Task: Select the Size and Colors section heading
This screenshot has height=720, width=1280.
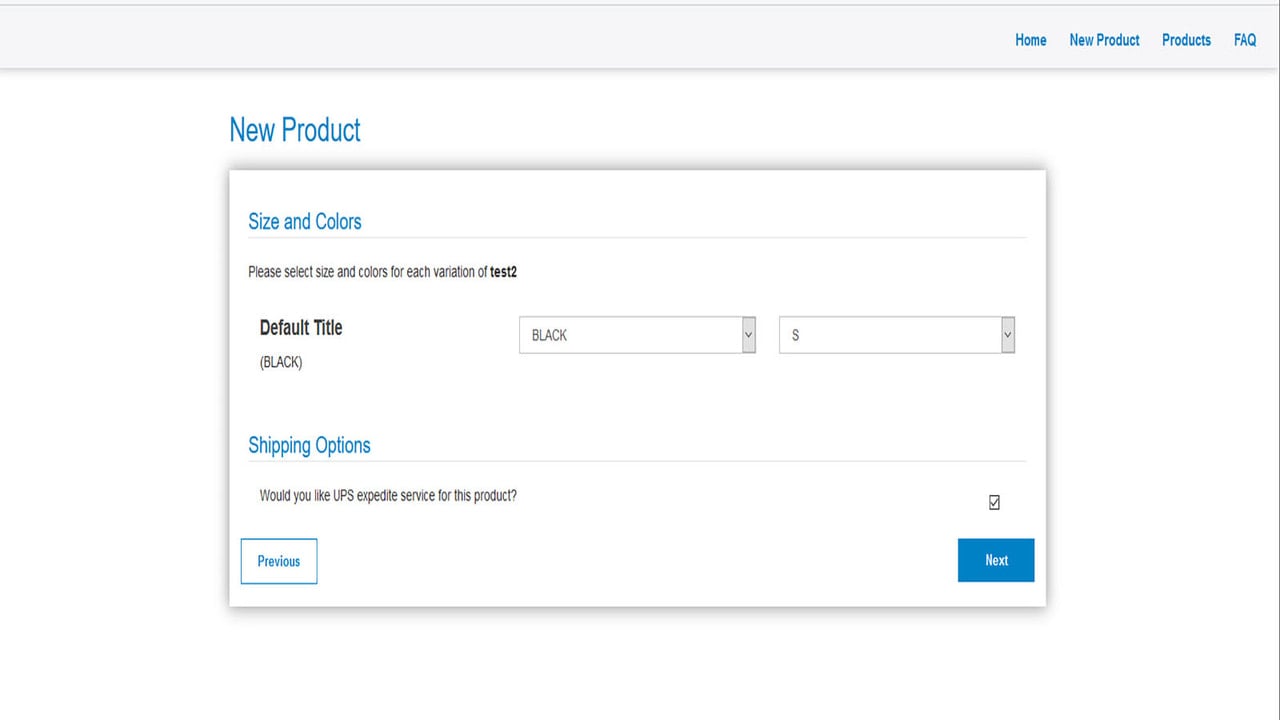Action: point(305,221)
